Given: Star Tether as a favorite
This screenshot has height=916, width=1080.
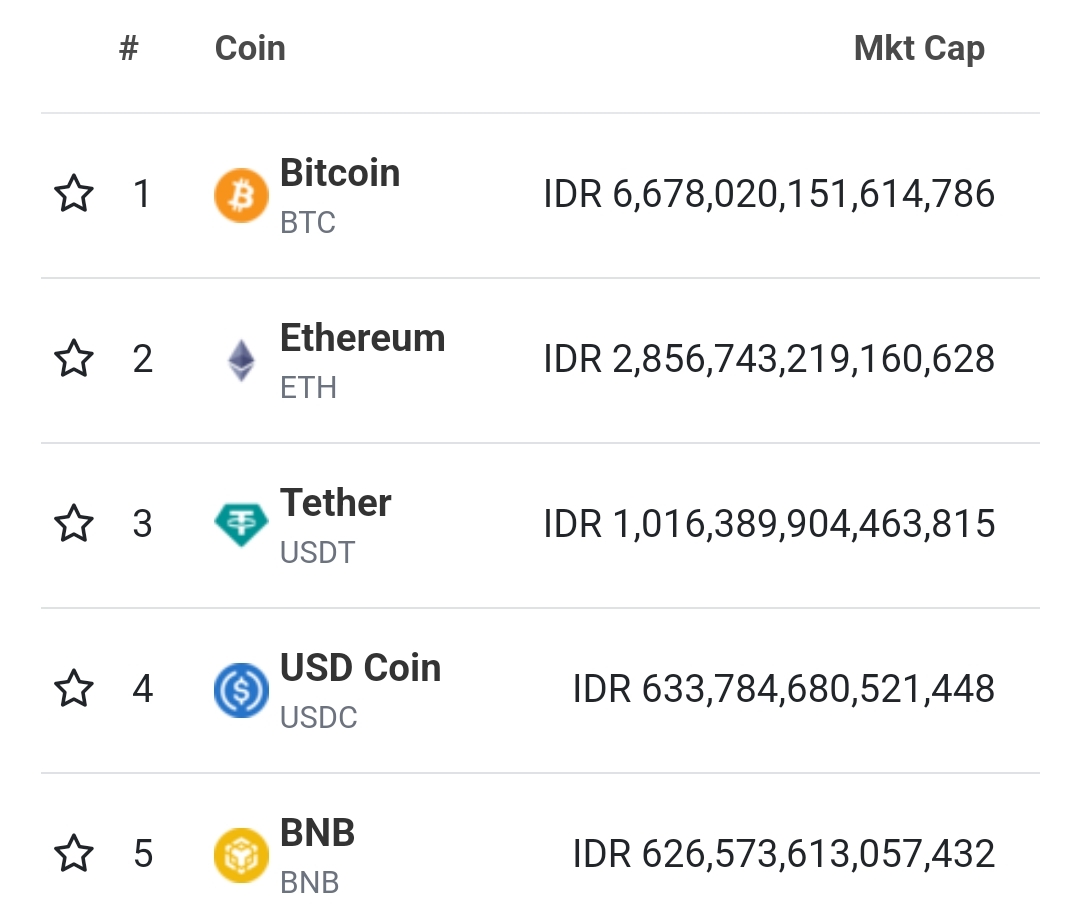Looking at the screenshot, I should pos(73,524).
